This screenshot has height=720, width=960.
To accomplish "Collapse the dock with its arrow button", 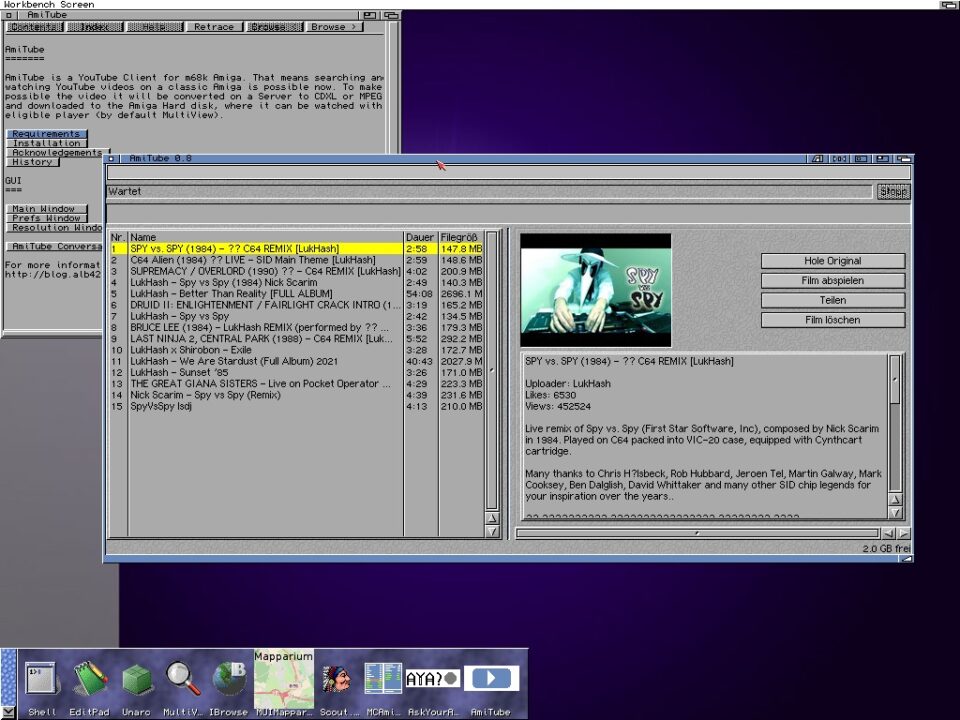I will tap(8, 713).
